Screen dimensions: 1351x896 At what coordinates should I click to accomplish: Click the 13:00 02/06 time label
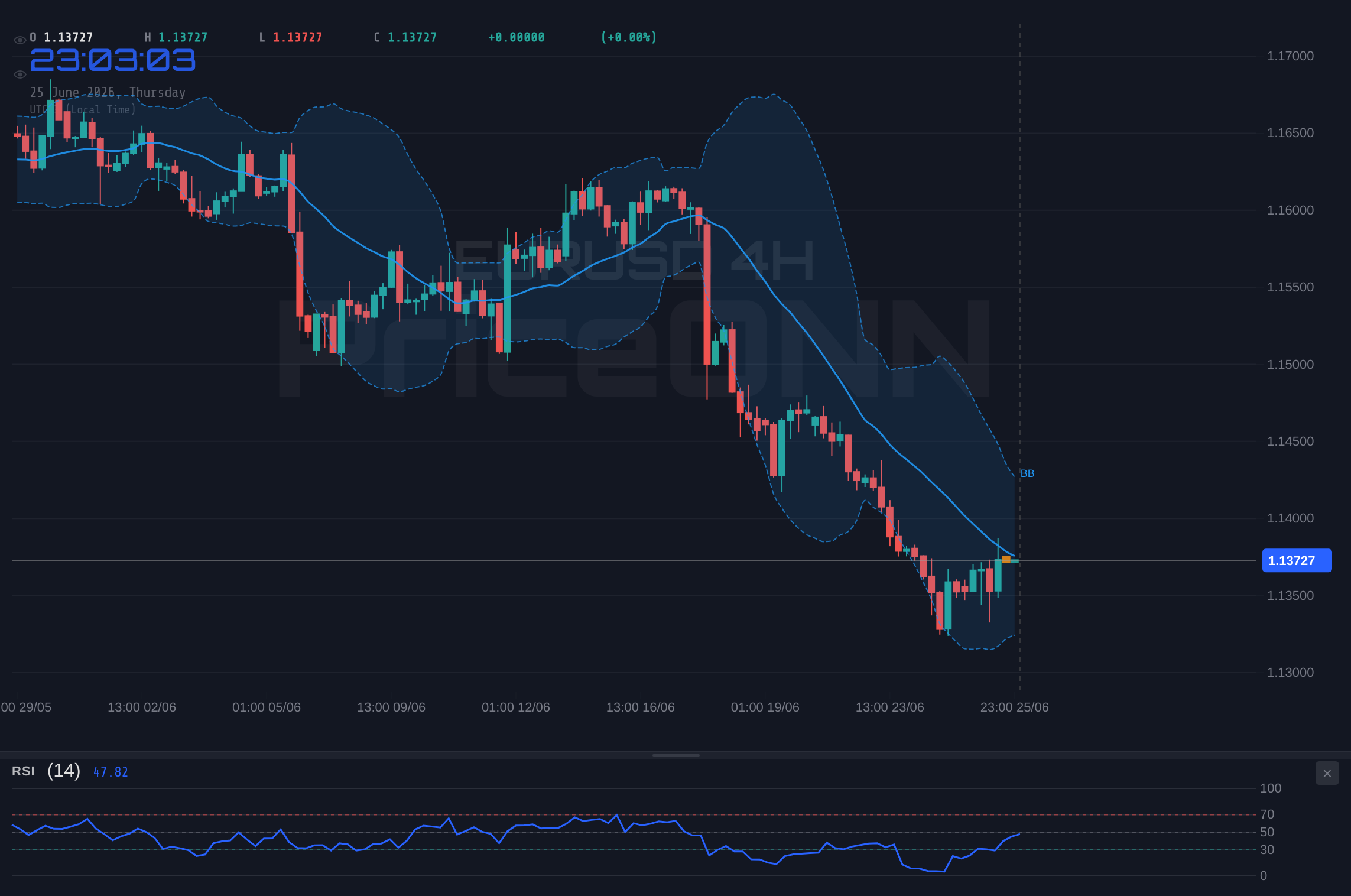coord(142,707)
